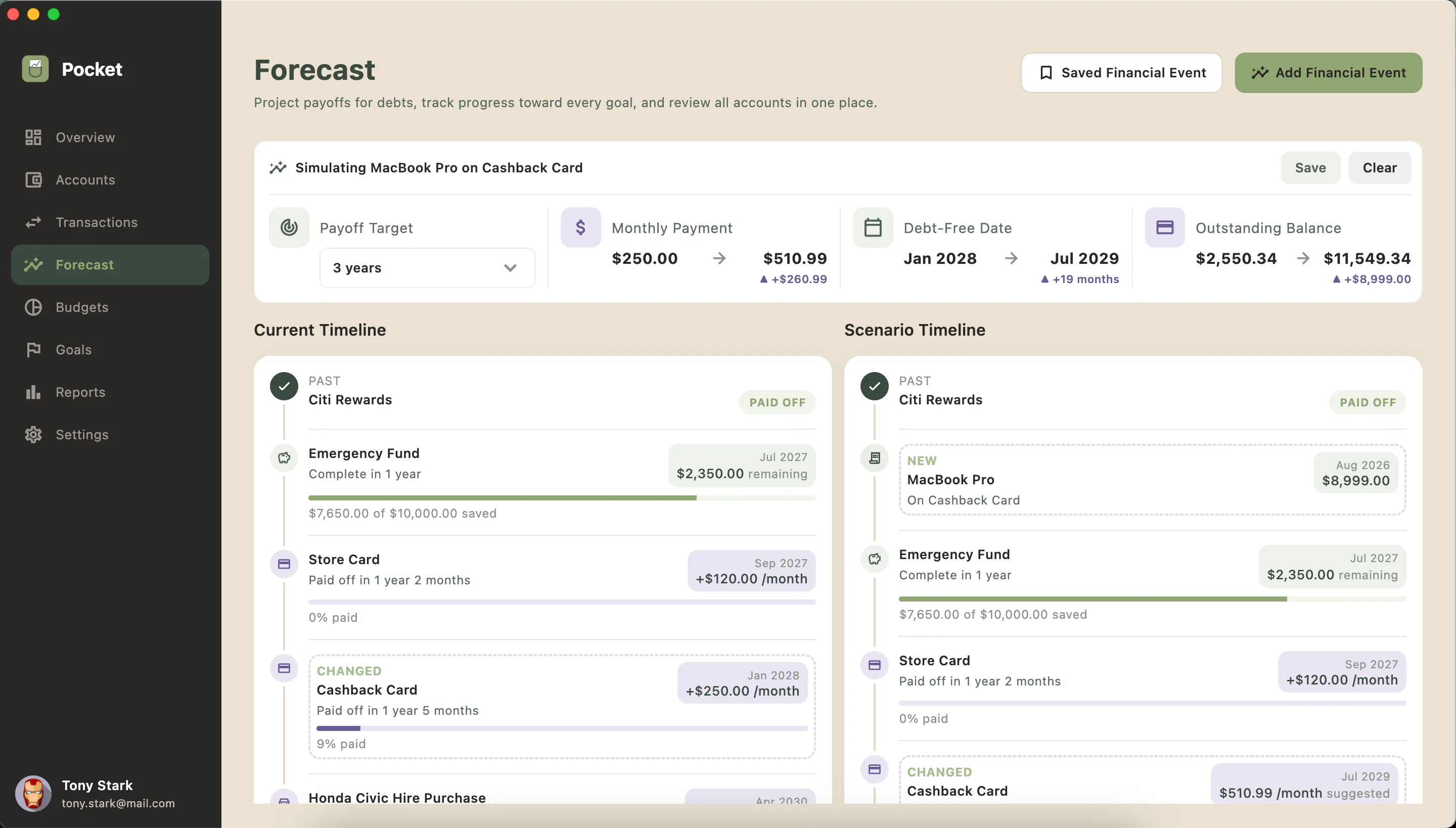
Task: Click the simulation sparkline icon beside Simulating title
Action: click(x=278, y=168)
